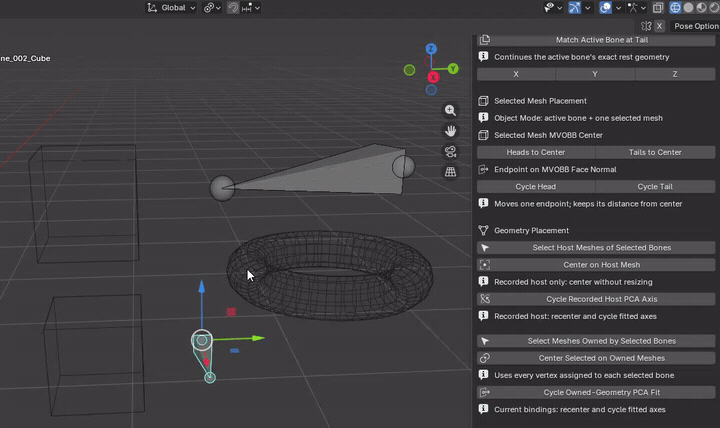This screenshot has height=428, width=720.
Task: Click Cycle Owned-Geometry PCA Fit
Action: point(596,392)
